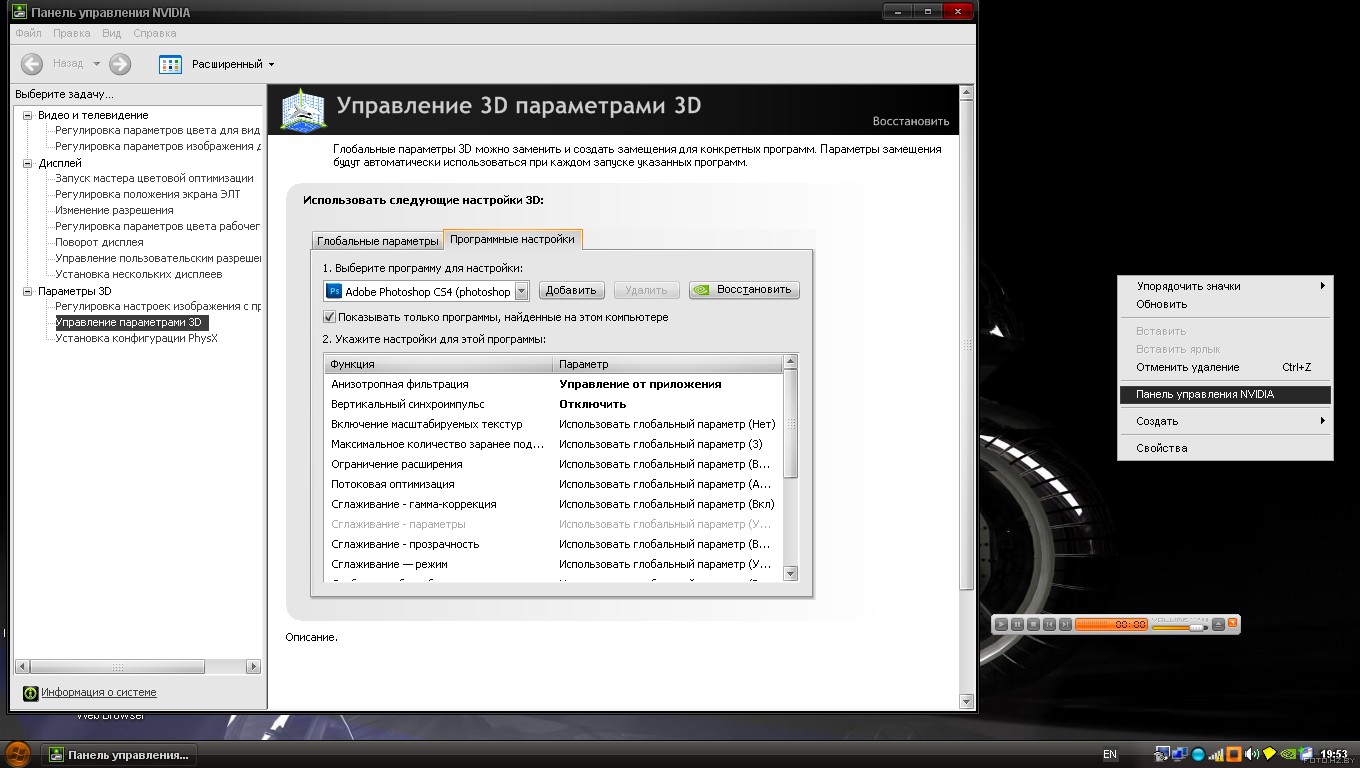Collapse the Параметры 3D tree node

[x=28, y=291]
